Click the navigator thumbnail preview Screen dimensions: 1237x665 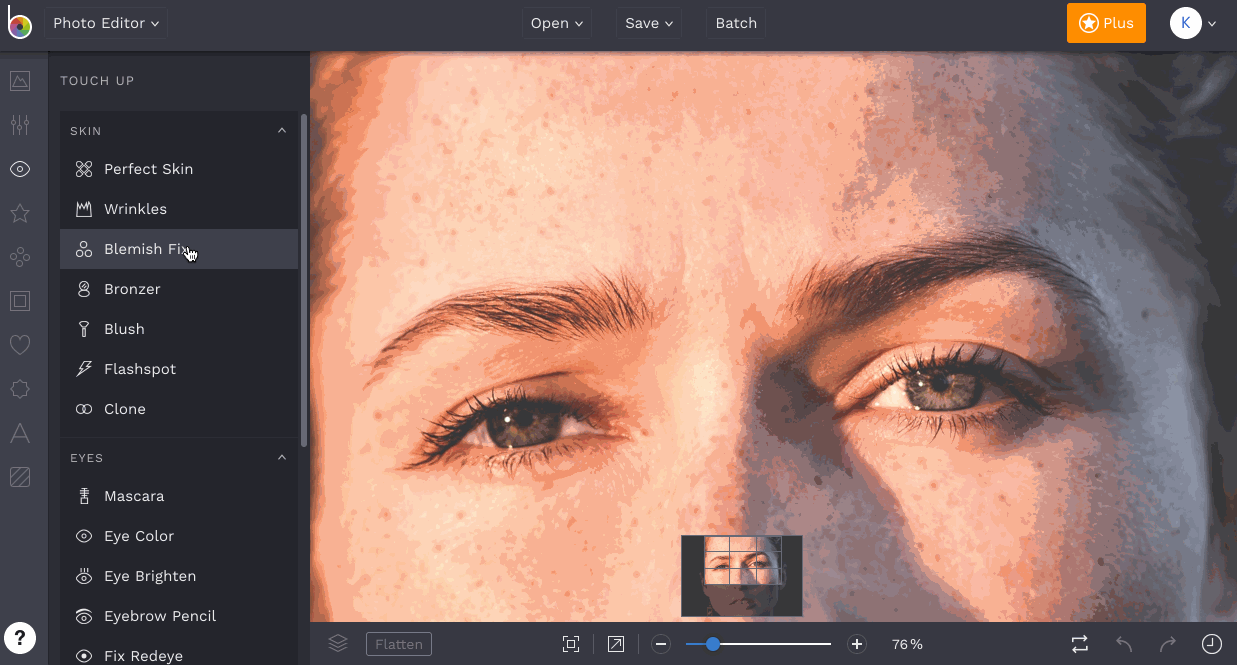point(742,576)
